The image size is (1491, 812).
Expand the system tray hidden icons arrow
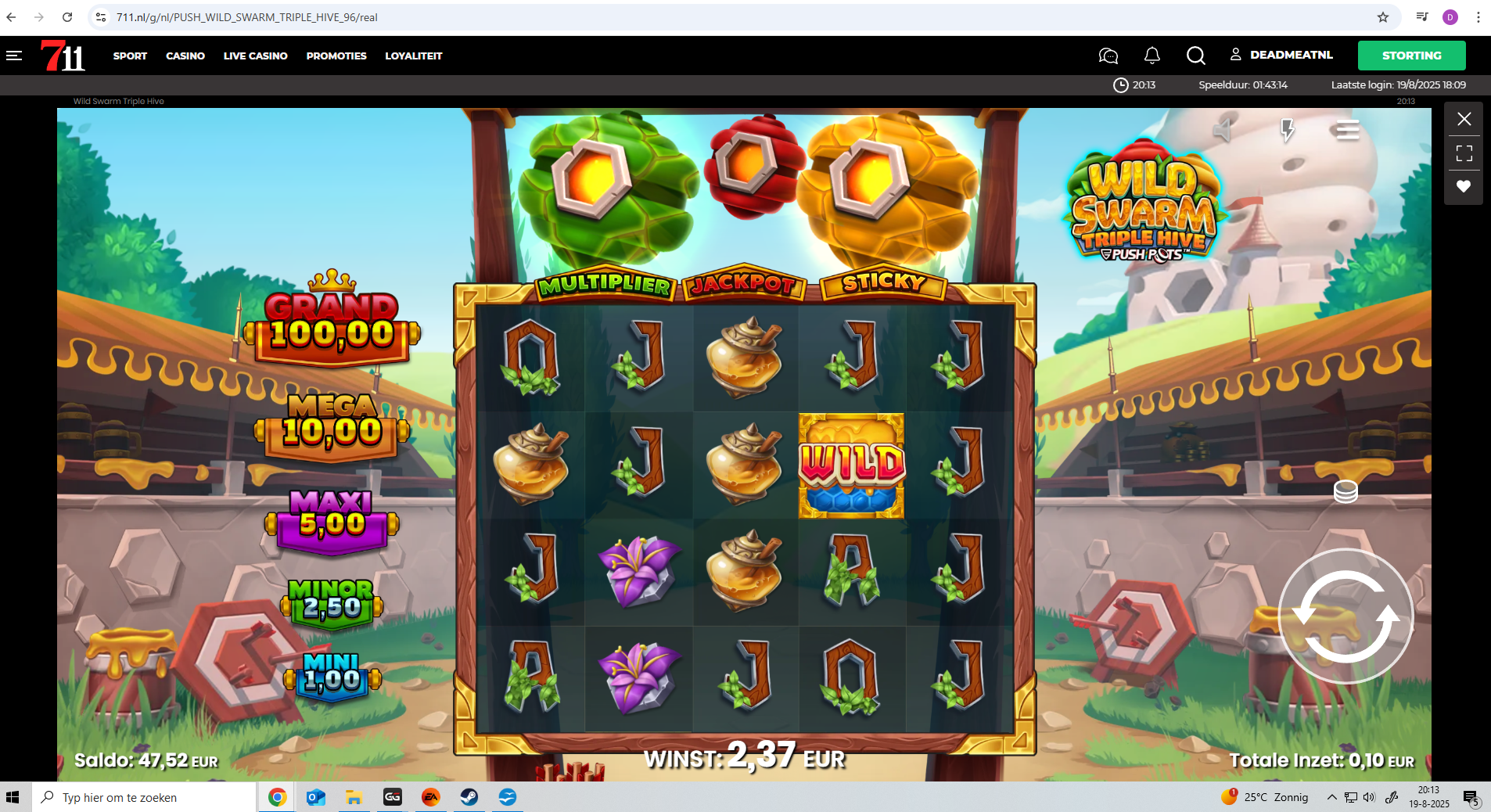tap(1331, 797)
